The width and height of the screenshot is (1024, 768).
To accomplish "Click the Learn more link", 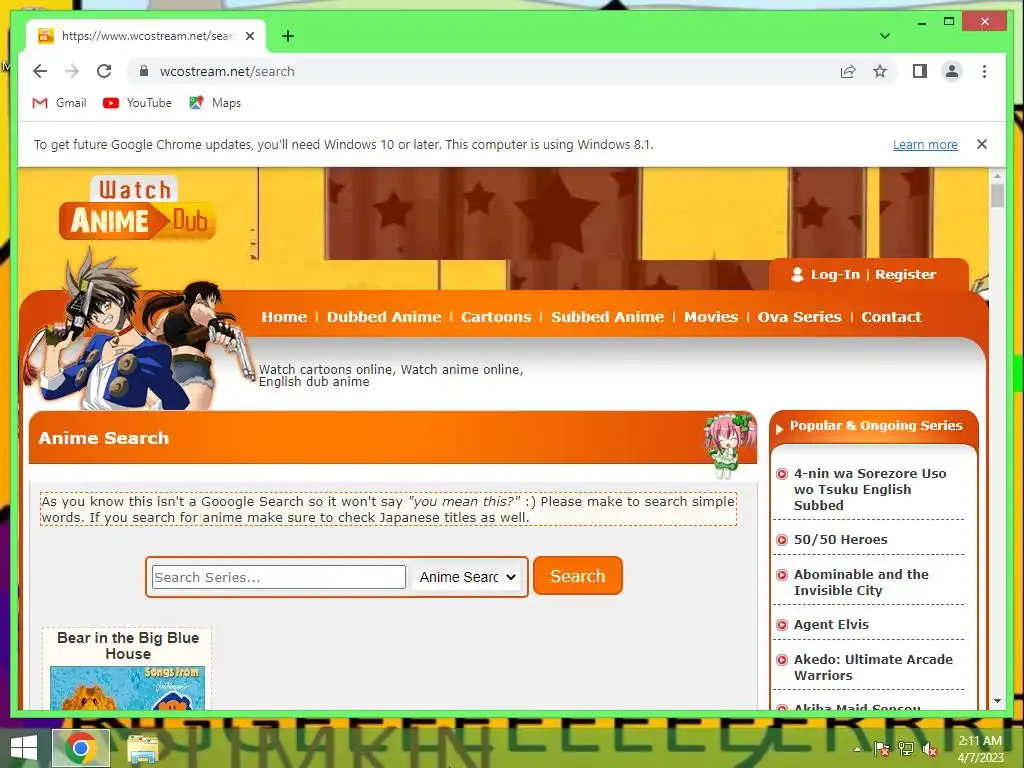I will tap(925, 144).
